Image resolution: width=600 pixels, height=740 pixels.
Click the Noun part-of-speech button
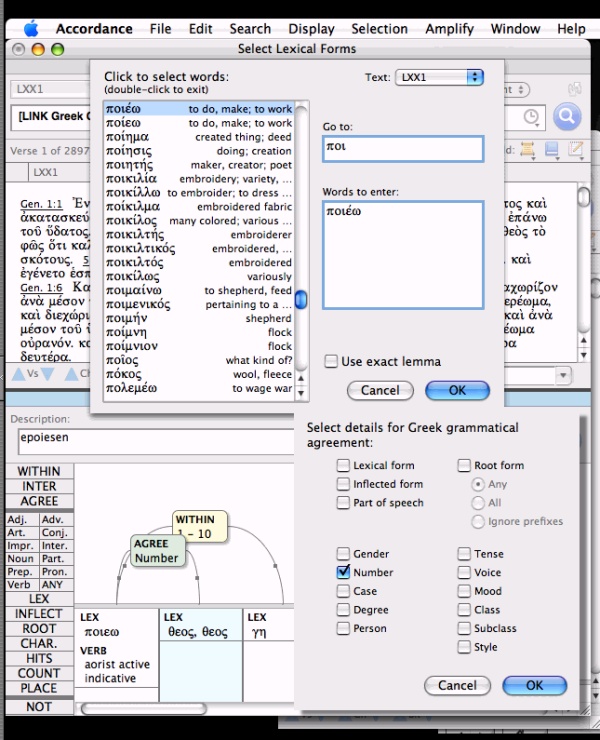(x=22, y=558)
